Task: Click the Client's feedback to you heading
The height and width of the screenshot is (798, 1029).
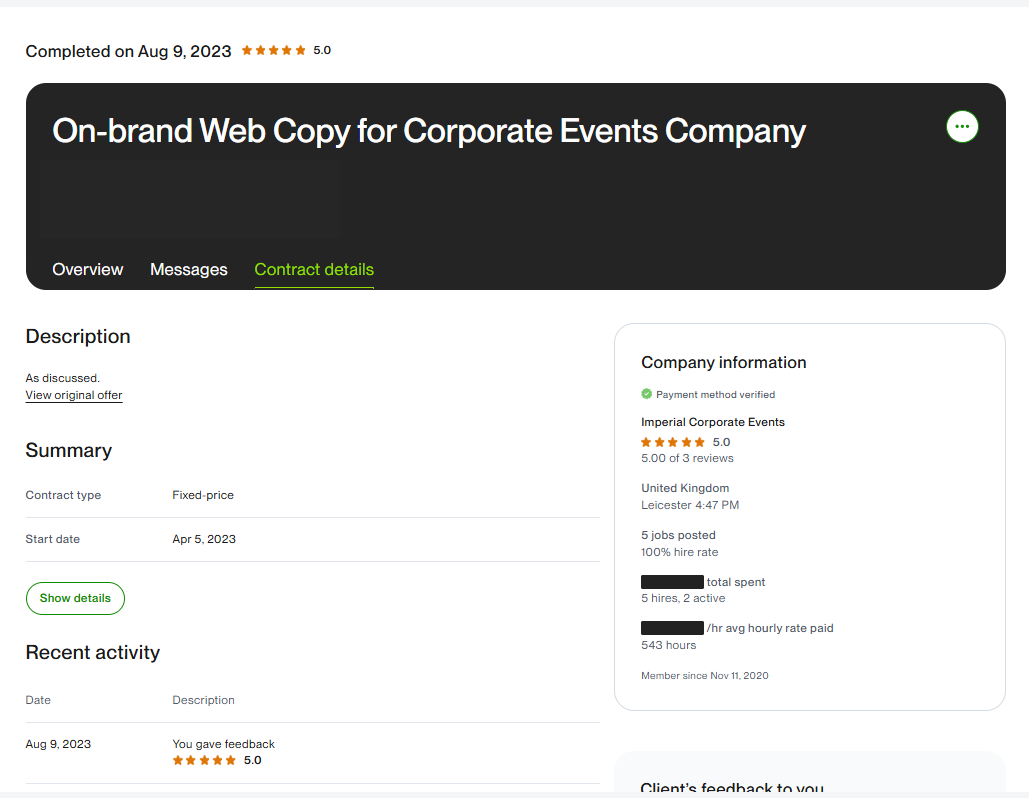Action: pos(732,787)
